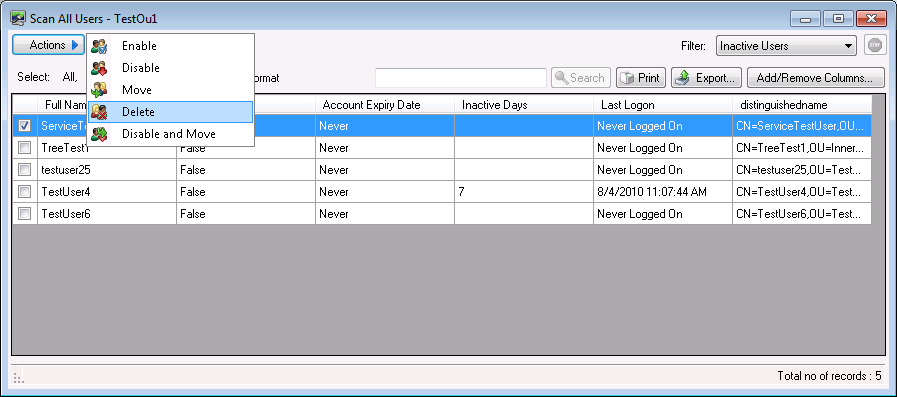
Task: Open the Actions button menu
Action: 49,45
